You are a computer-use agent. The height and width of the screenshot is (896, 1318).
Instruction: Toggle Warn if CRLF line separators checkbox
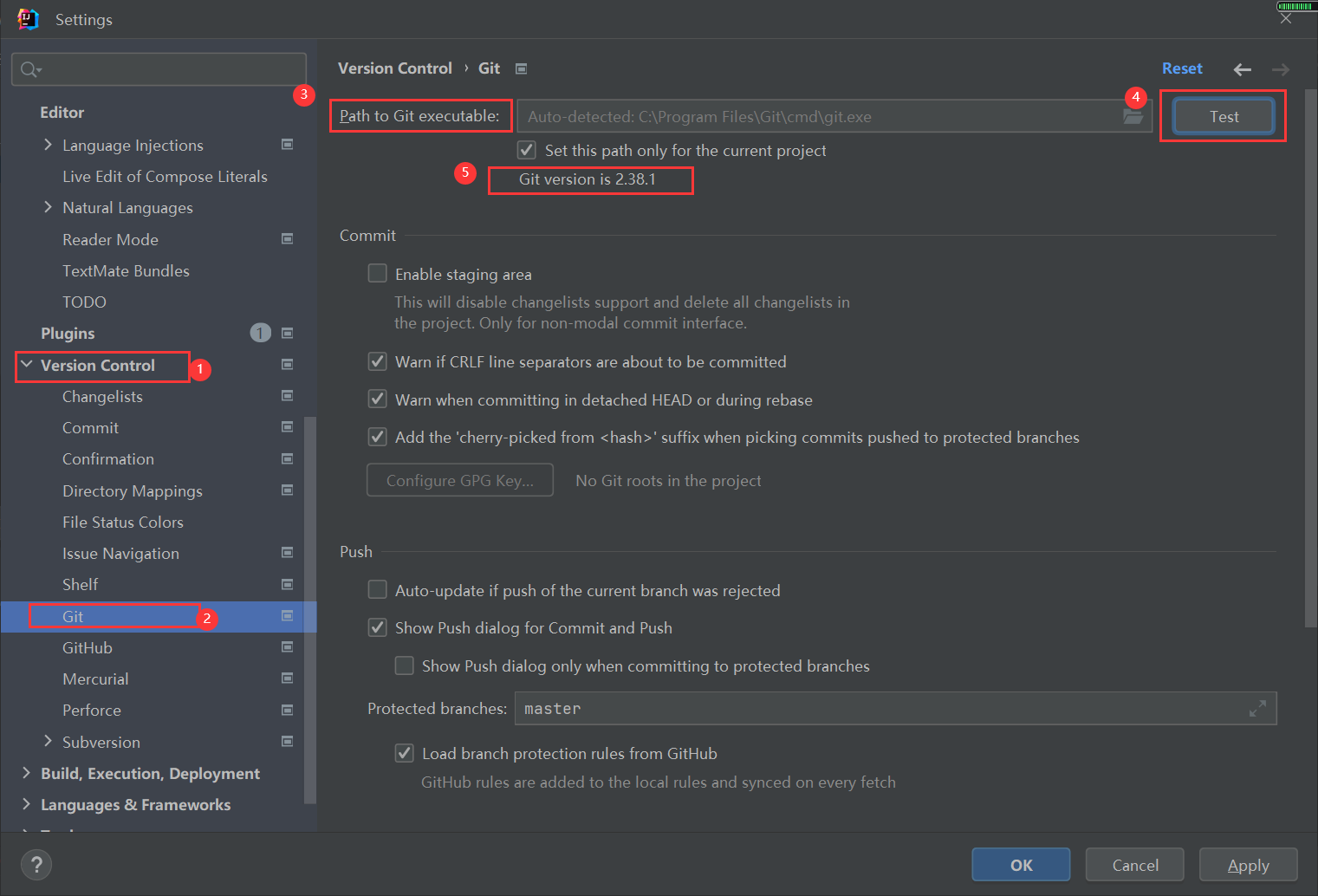[x=377, y=361]
